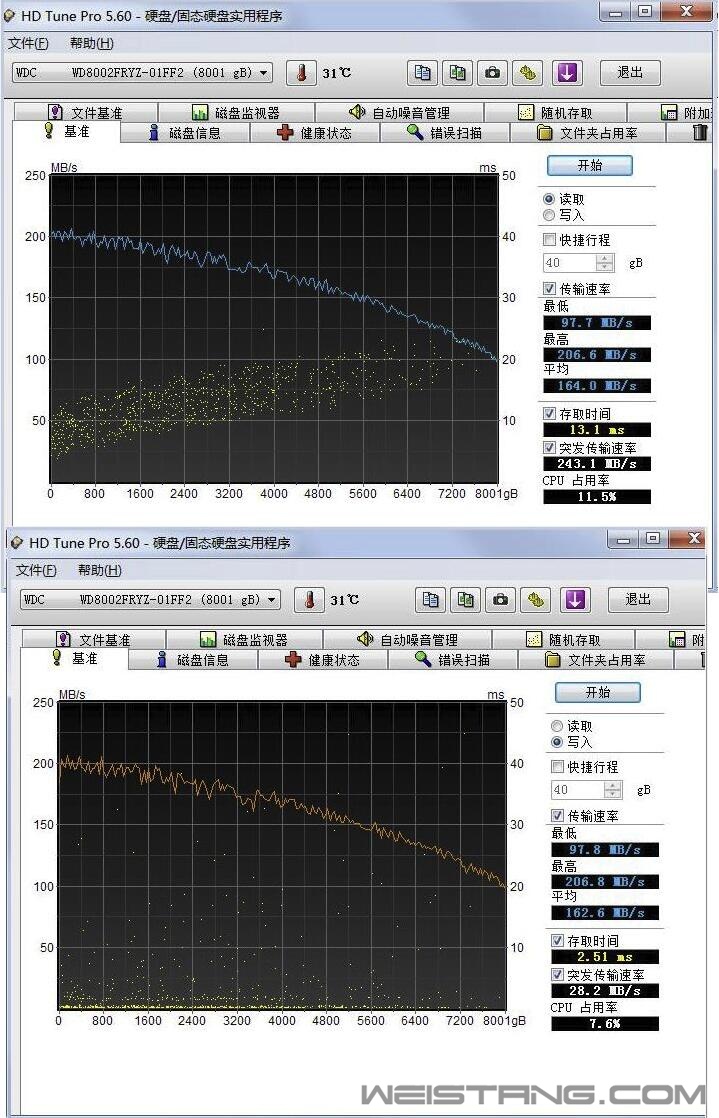719x1118 pixels.
Task: Click thermometer temperature icon in upper window
Action: tap(302, 73)
